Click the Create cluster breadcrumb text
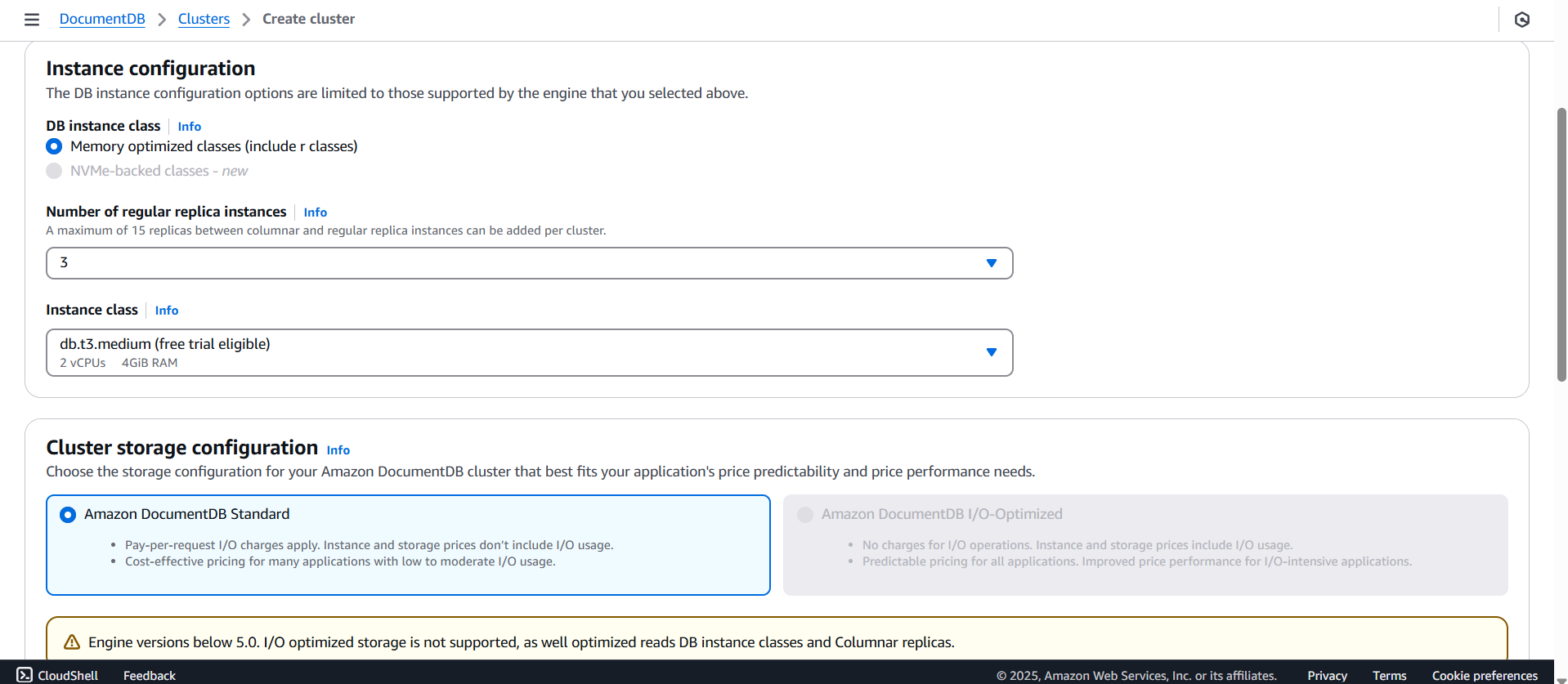The height and width of the screenshot is (684, 1568). tap(308, 19)
